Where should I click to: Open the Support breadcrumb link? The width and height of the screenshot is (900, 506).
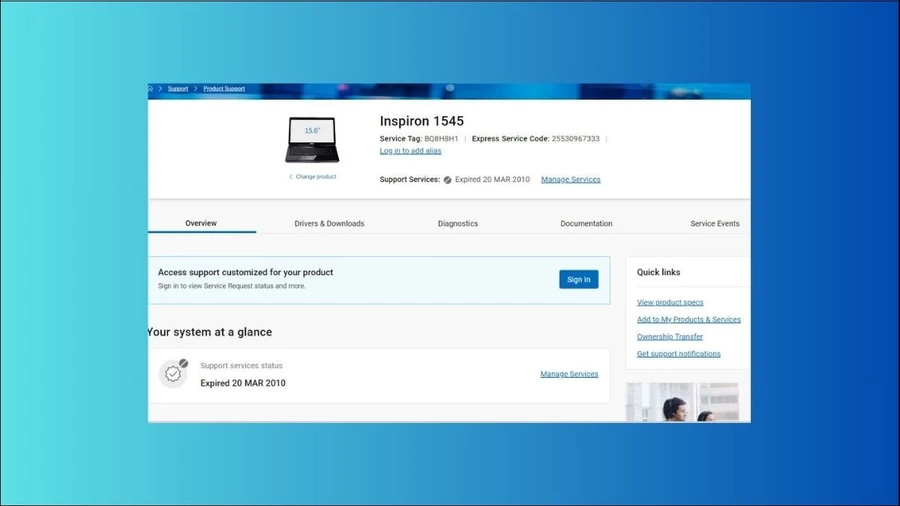tap(178, 89)
